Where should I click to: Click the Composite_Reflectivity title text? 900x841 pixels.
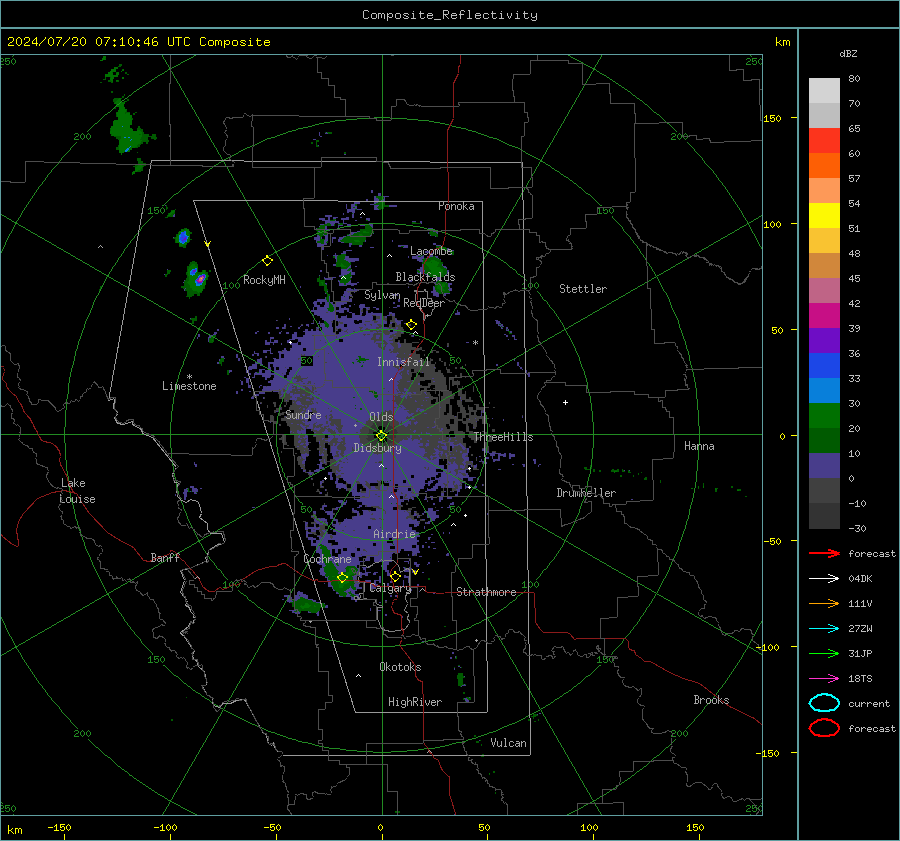(x=449, y=15)
